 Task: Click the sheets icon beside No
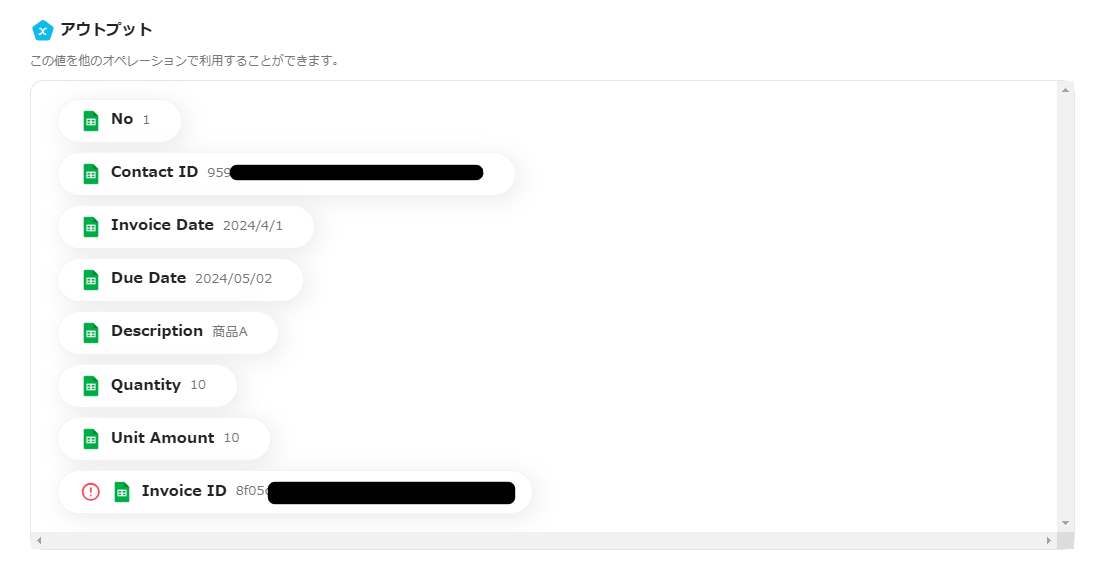(x=91, y=120)
